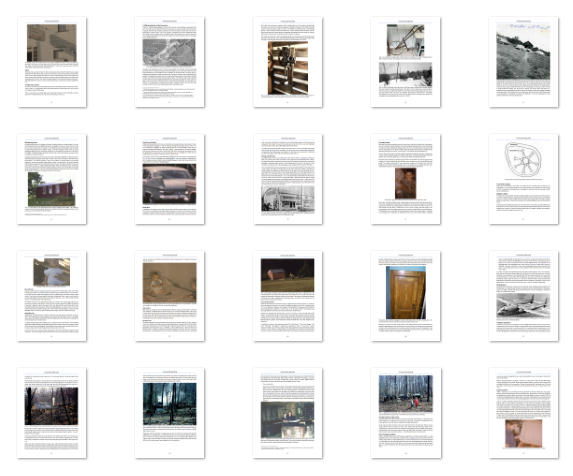Image resolution: width=573 pixels, height=476 pixels.
Task: Open the page with the sepia building photo
Action: [52, 62]
